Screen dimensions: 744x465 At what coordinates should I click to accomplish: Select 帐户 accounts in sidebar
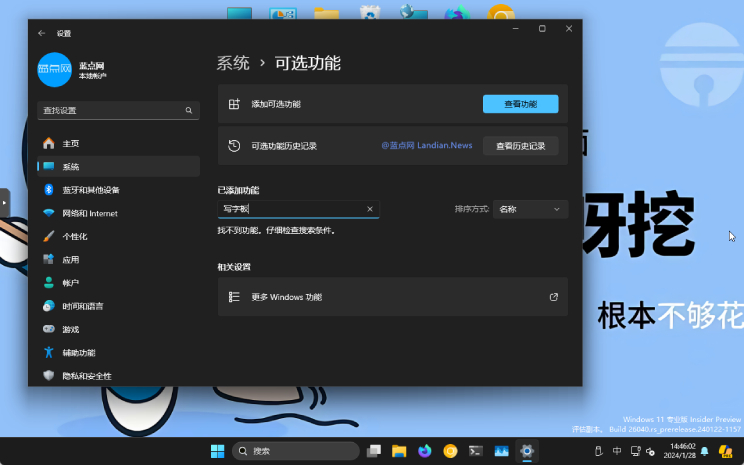[x=70, y=283]
